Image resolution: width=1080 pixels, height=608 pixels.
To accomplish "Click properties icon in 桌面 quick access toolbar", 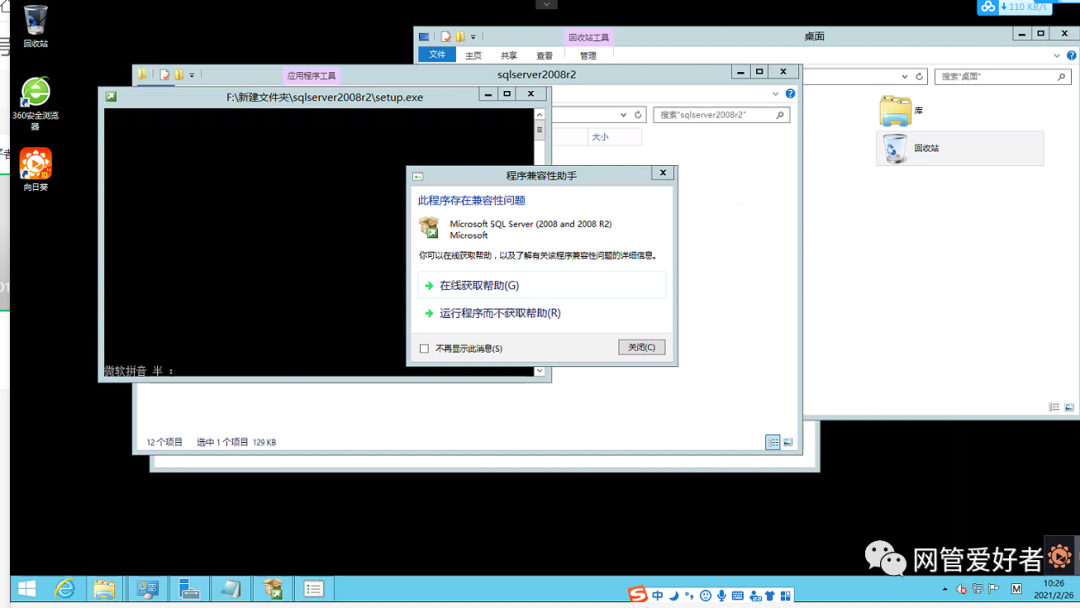I will click(x=446, y=36).
